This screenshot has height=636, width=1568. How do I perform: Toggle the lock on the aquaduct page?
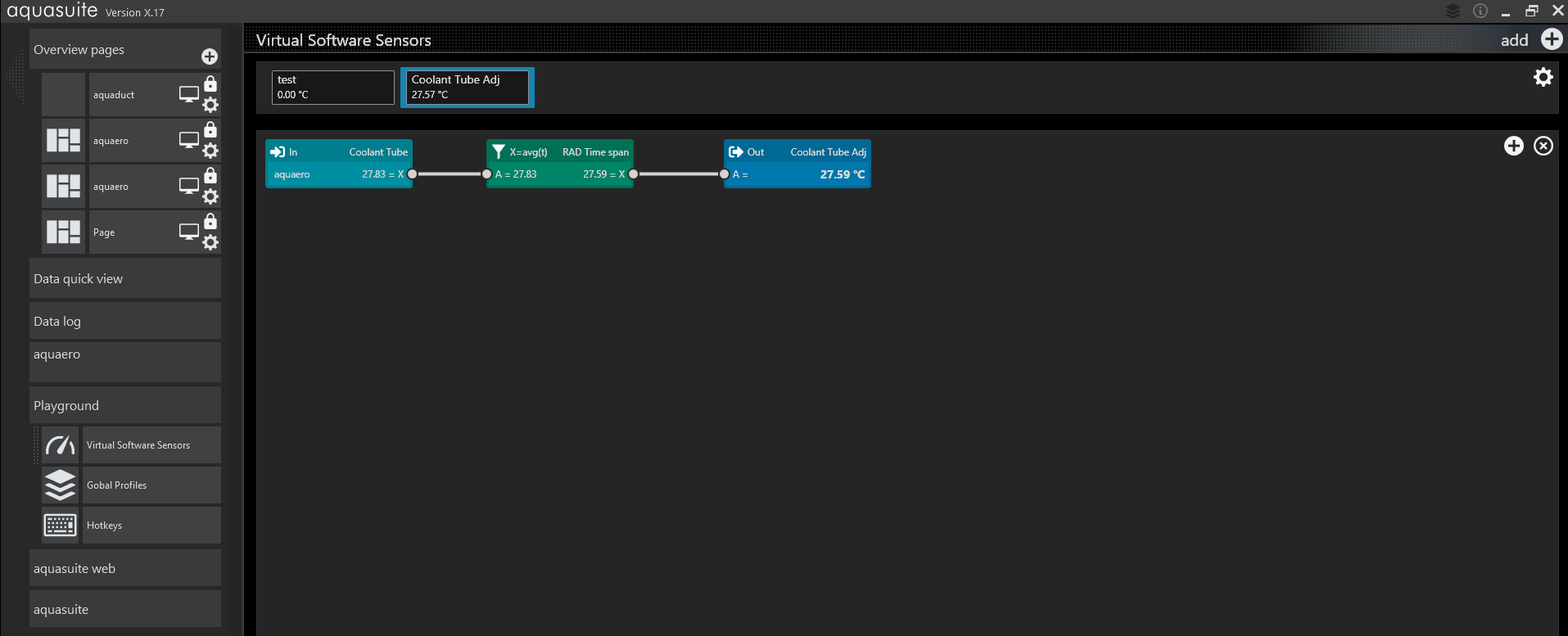click(x=210, y=83)
